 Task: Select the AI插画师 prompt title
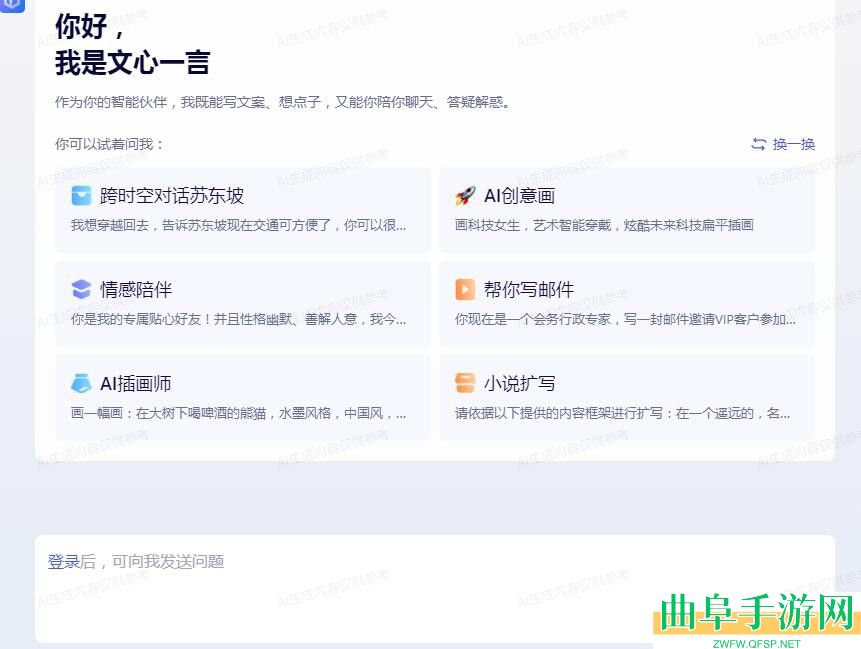click(x=136, y=383)
